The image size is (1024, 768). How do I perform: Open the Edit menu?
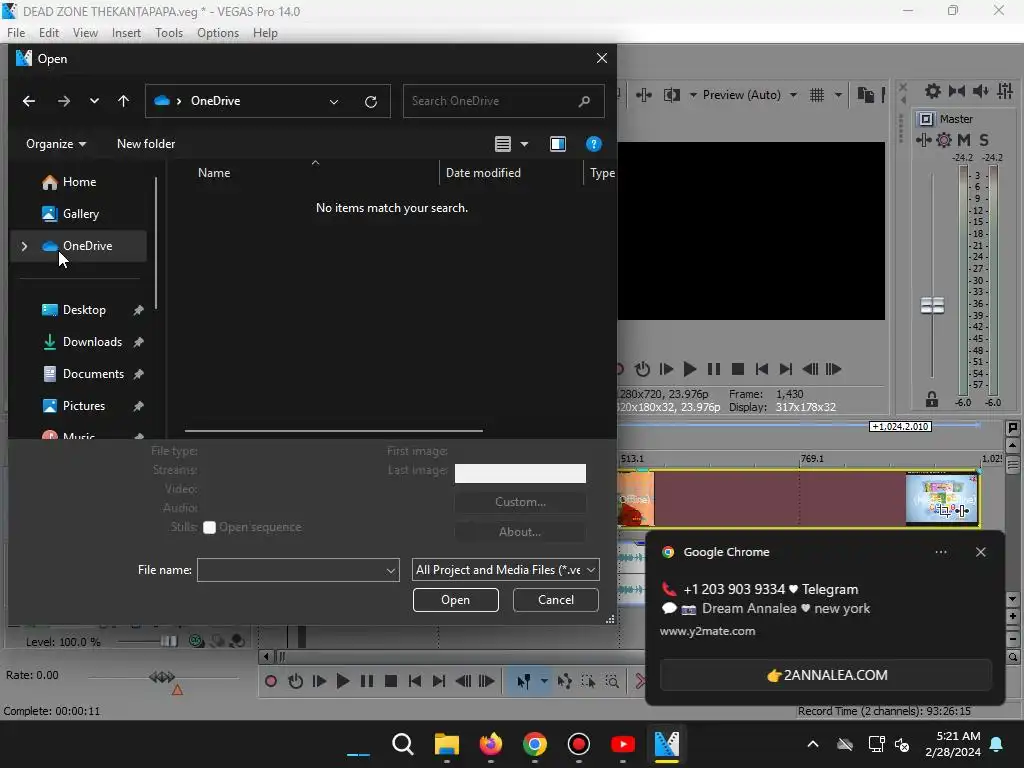click(49, 33)
